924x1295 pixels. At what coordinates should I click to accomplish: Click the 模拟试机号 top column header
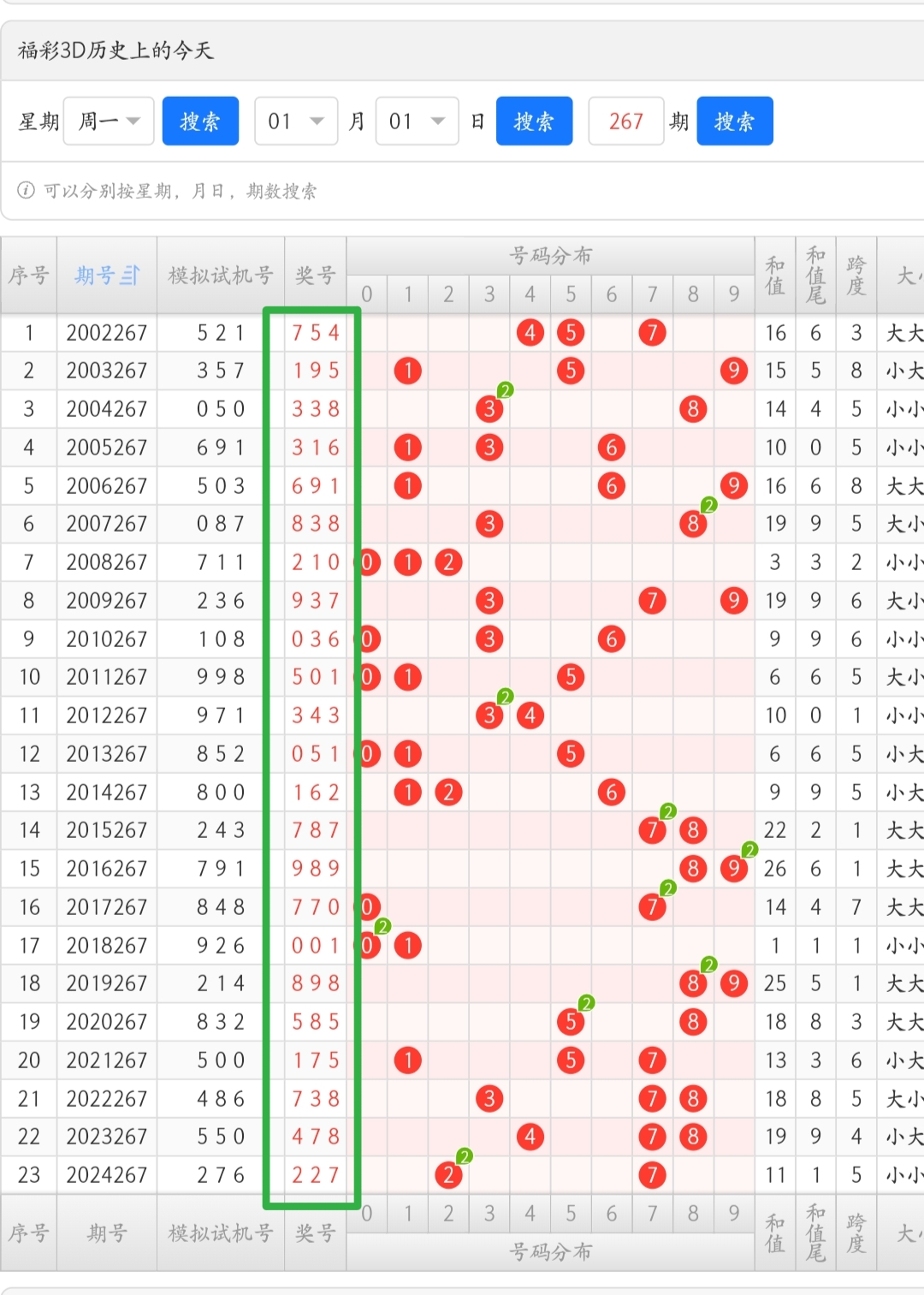(x=221, y=276)
